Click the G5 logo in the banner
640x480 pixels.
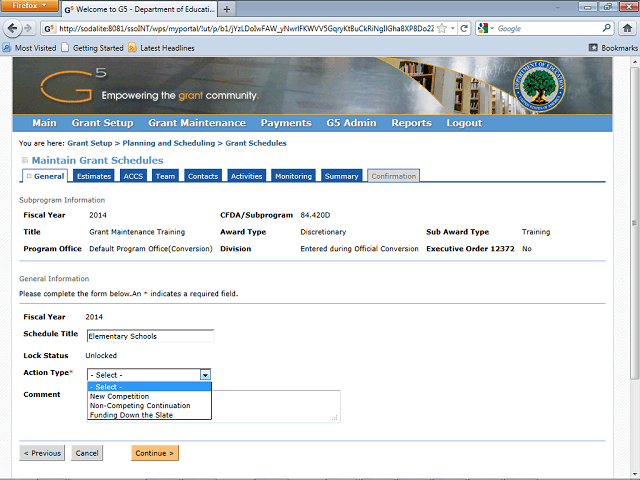73,86
